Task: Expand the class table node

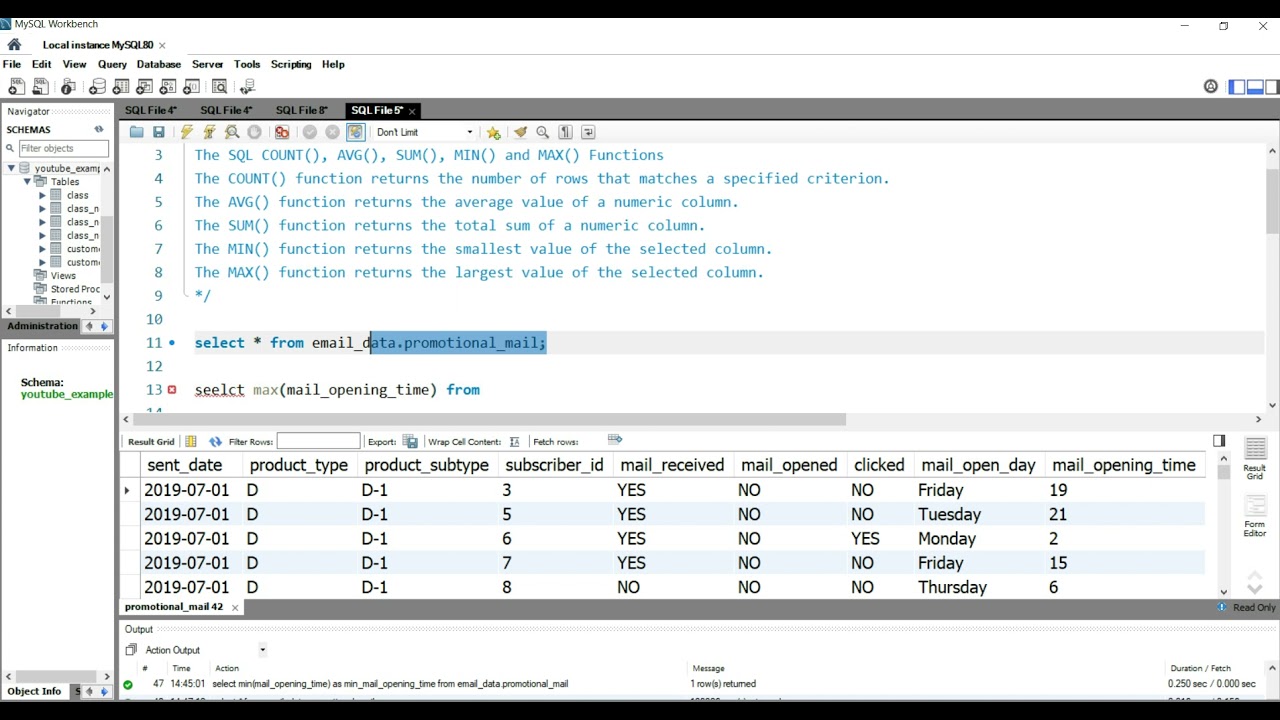Action: (x=43, y=195)
